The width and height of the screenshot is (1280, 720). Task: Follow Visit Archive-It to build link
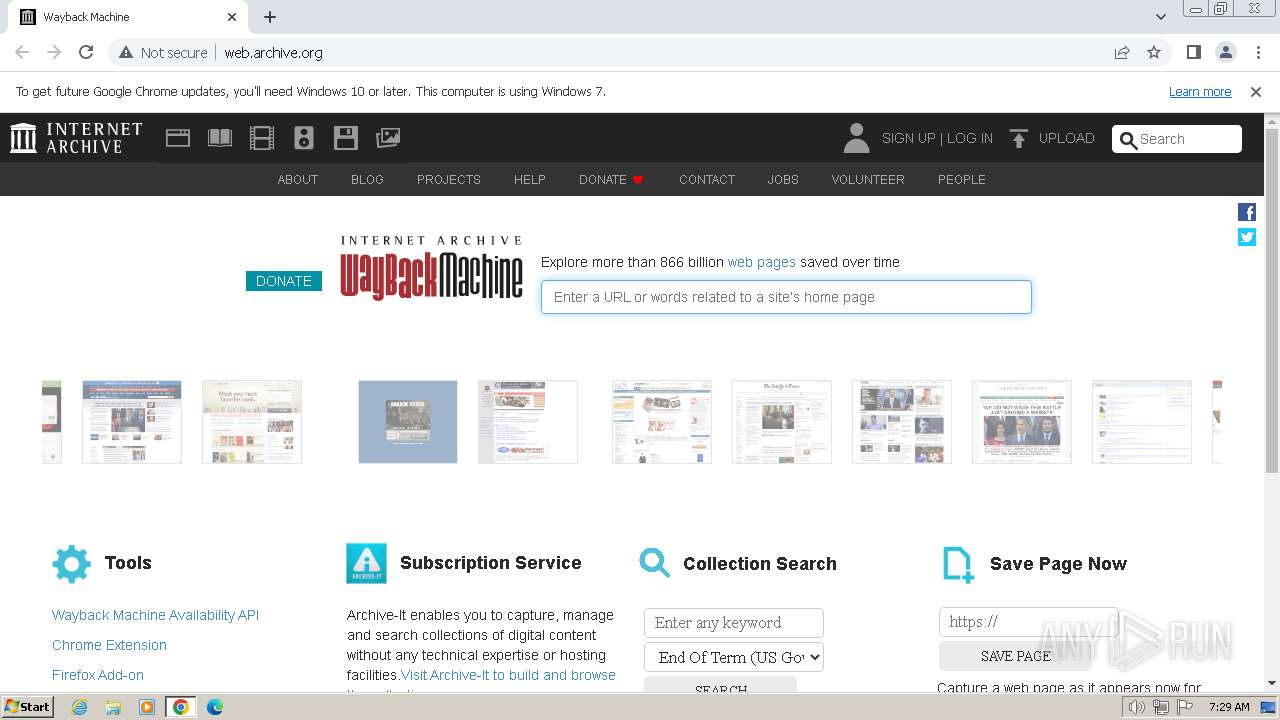(508, 675)
